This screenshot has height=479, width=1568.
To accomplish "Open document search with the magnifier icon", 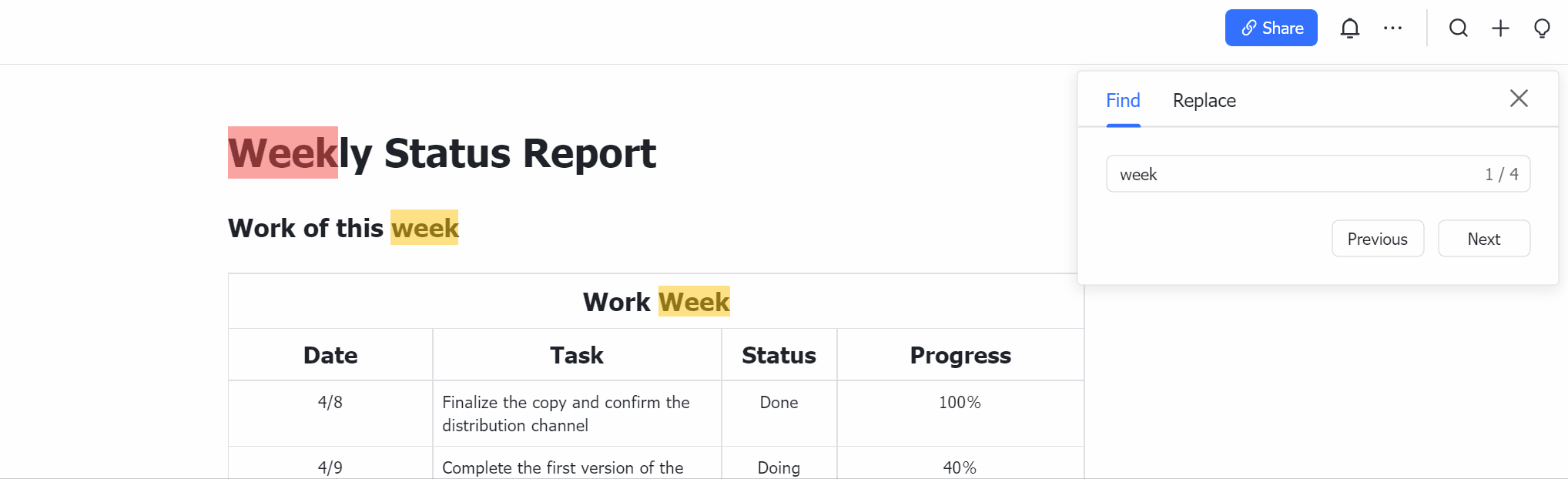I will [x=1459, y=28].
